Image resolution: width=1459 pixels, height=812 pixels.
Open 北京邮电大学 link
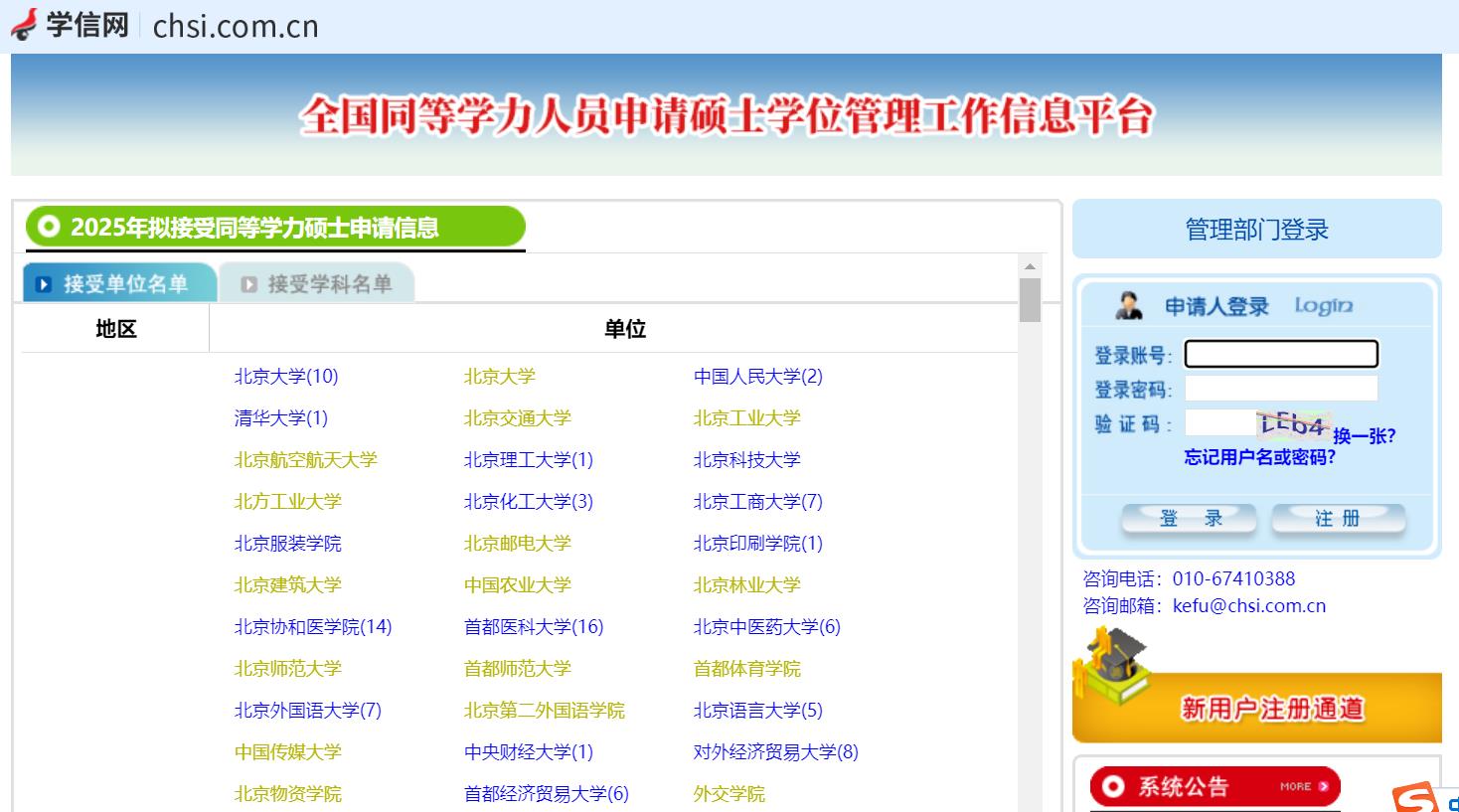tap(518, 544)
